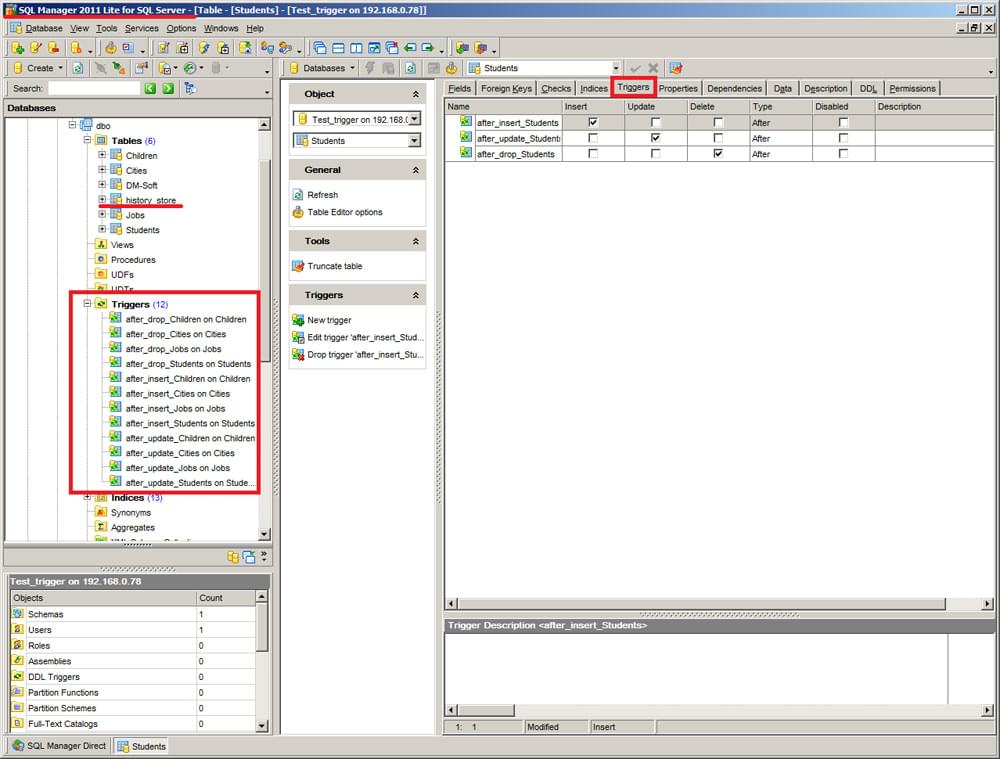The height and width of the screenshot is (759, 1000).
Task: Toggle Disabled checkbox for after_update_Students
Action: (x=843, y=138)
